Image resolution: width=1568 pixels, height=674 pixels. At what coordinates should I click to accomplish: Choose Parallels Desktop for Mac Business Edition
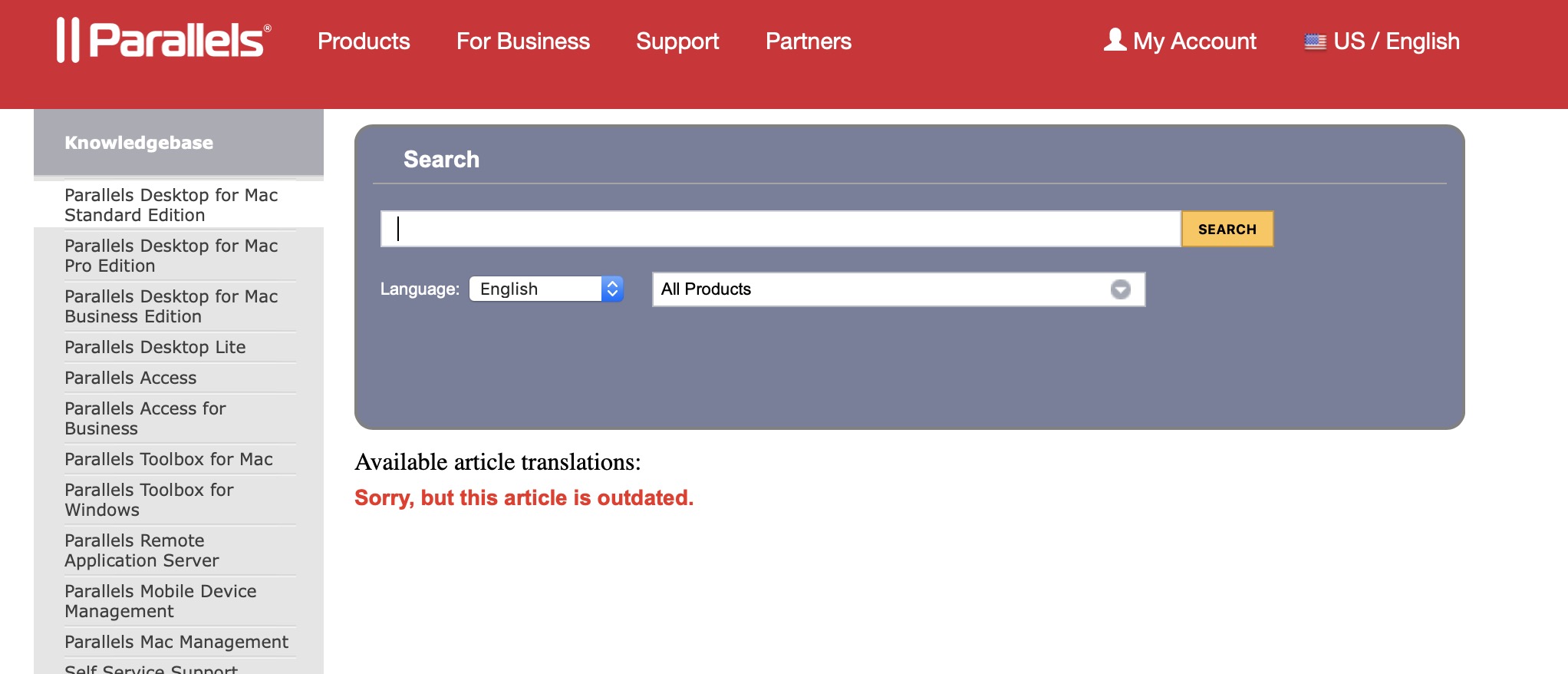pyautogui.click(x=171, y=306)
